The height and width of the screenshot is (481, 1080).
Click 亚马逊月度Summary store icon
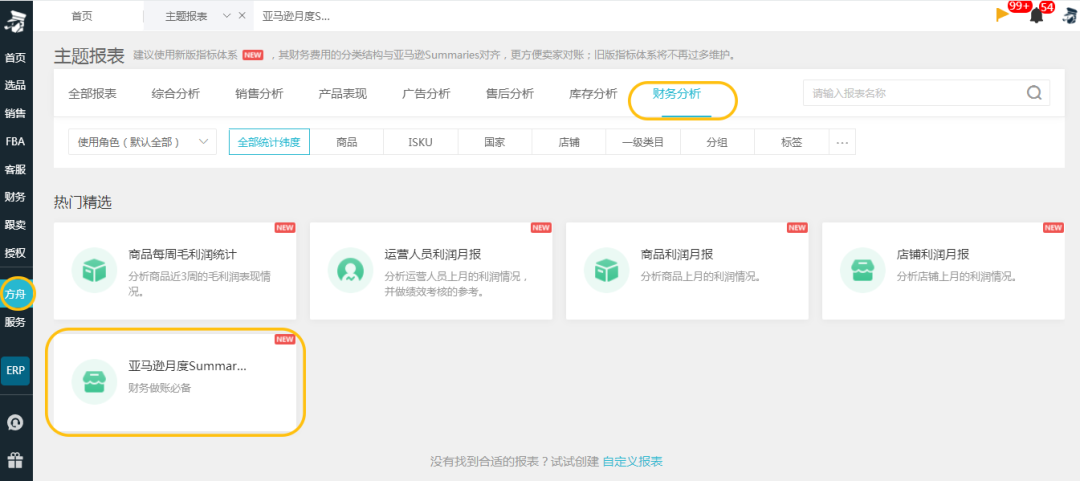(94, 382)
